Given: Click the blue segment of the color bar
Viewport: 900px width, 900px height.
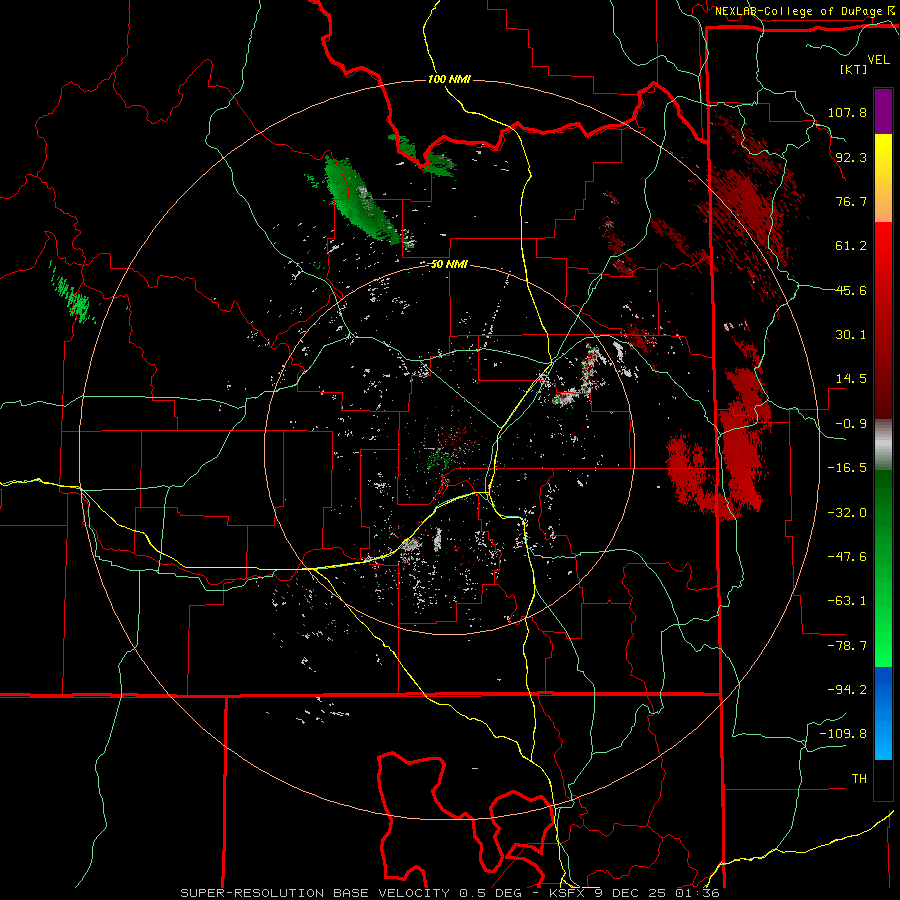Looking at the screenshot, I should pyautogui.click(x=883, y=713).
